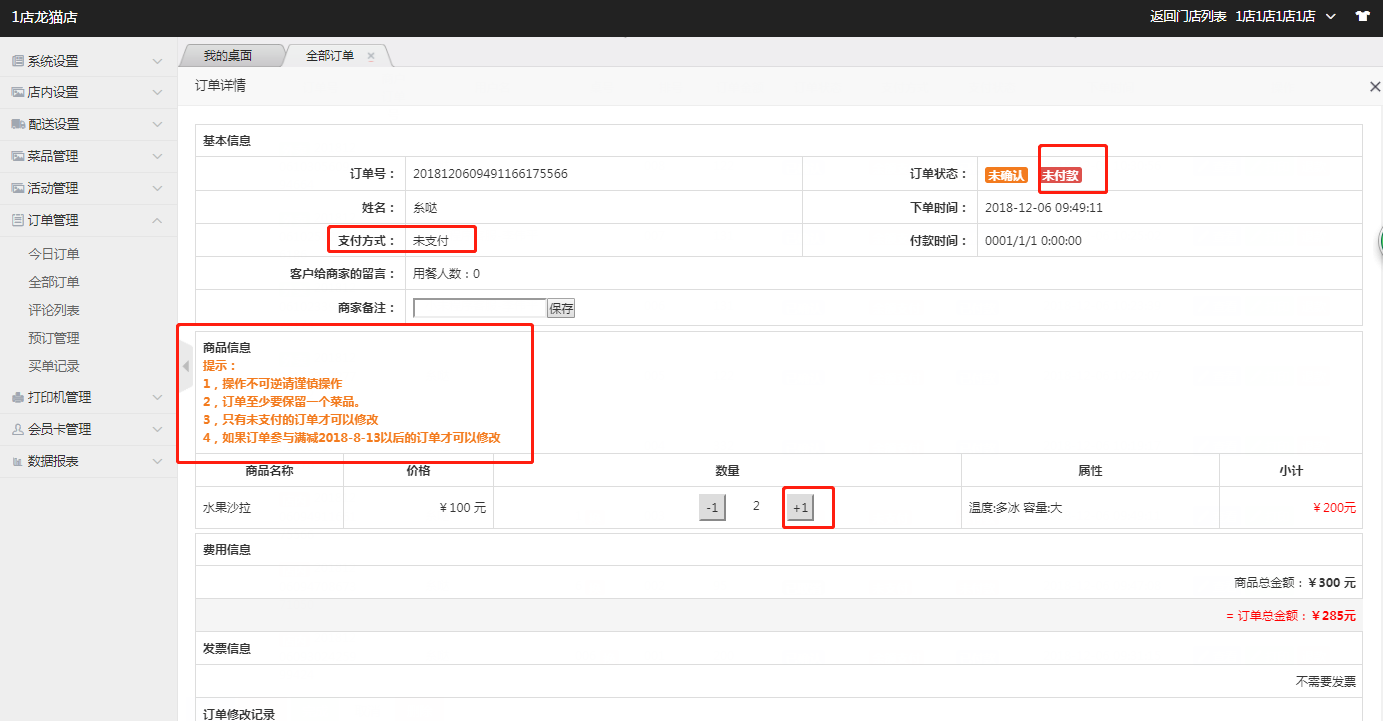Image resolution: width=1383 pixels, height=721 pixels.
Task: Click the 会员卡管理 user icon
Action: tap(18, 429)
